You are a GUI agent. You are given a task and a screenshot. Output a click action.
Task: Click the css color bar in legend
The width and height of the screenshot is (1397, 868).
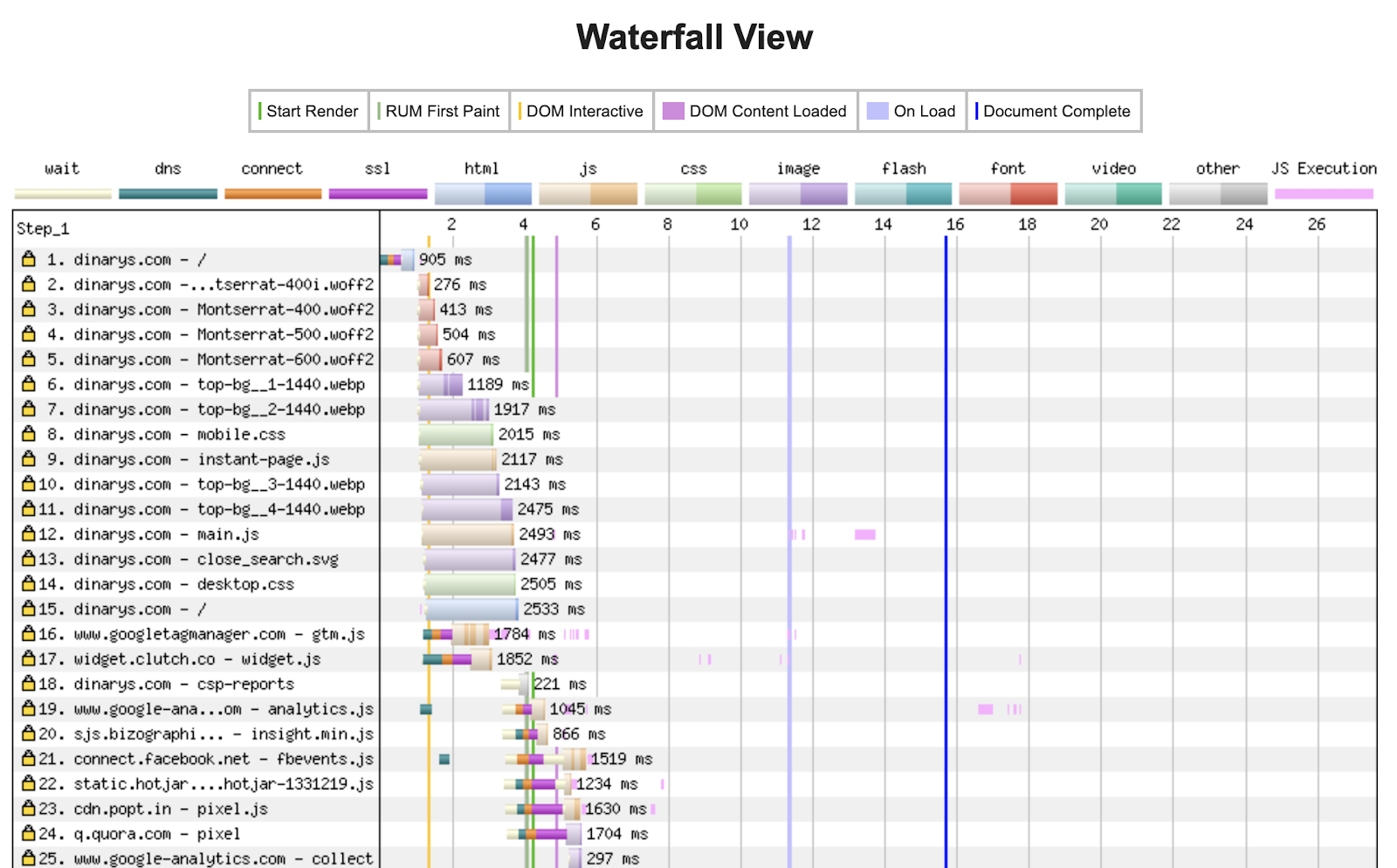693,194
